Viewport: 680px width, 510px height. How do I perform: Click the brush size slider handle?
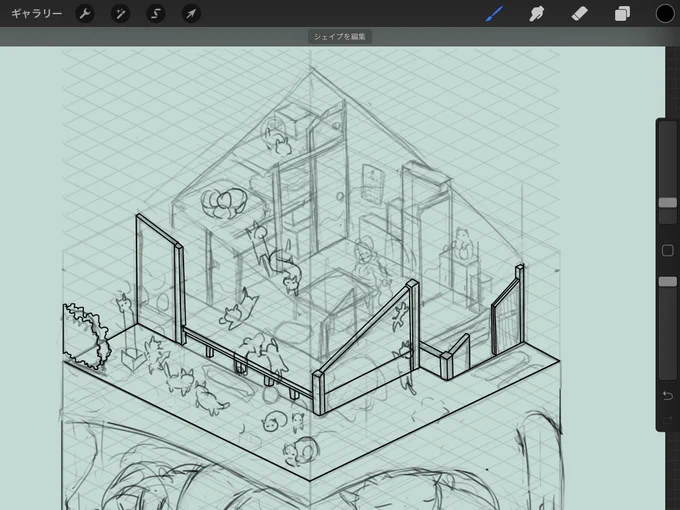[x=667, y=203]
